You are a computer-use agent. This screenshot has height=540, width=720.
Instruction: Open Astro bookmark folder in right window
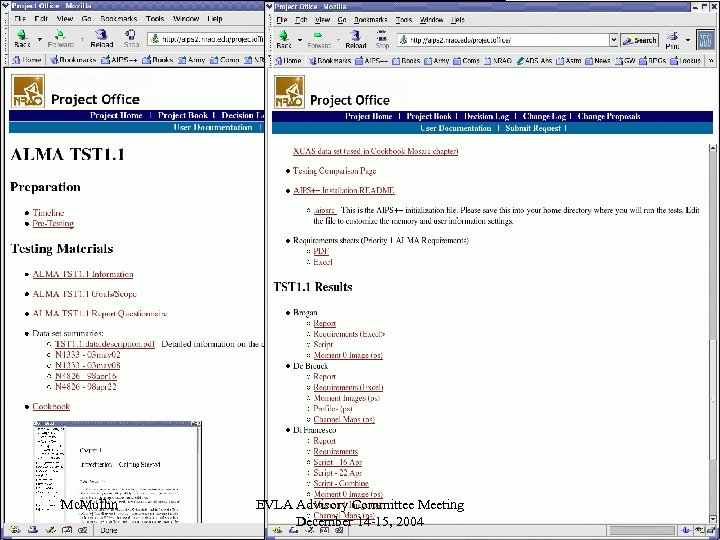click(x=568, y=60)
